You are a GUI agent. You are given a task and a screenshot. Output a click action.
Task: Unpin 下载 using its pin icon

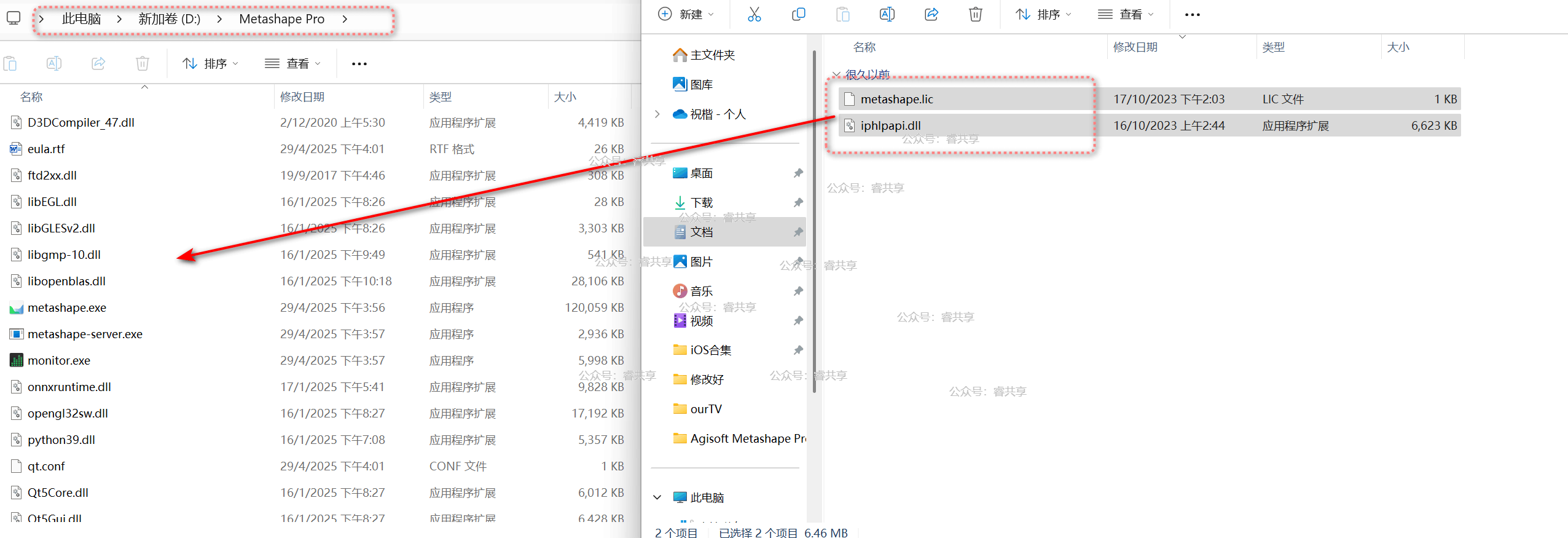(x=798, y=202)
